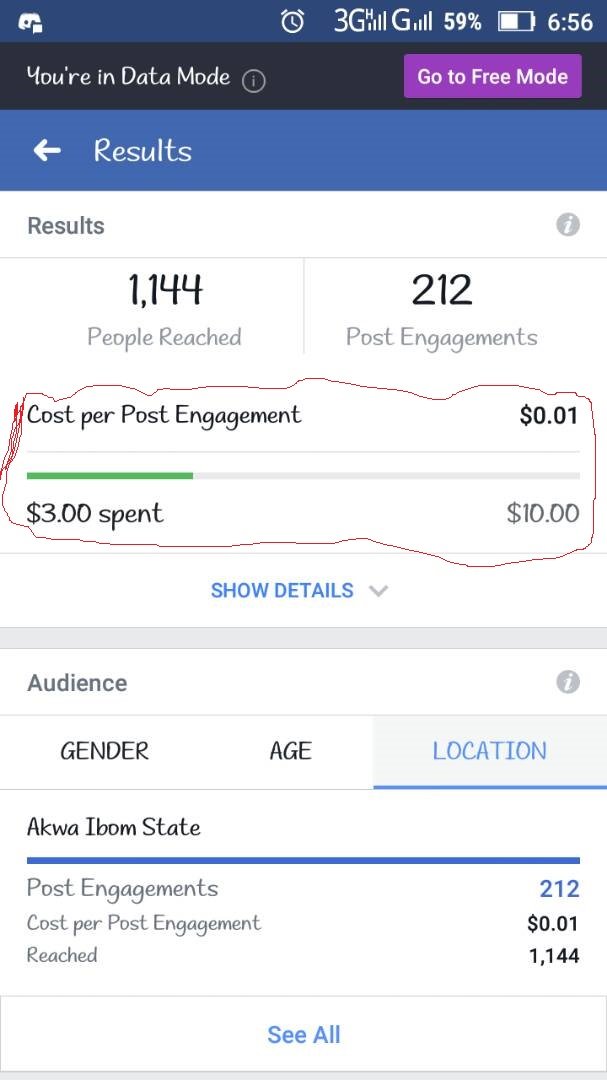This screenshot has width=607, height=1080.
Task: Open the Data Mode info icon
Action: [254, 81]
